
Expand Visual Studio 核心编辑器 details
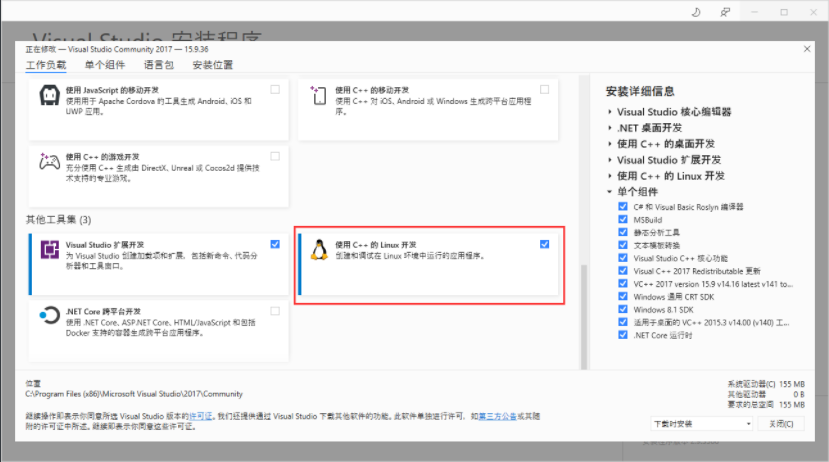(x=610, y=112)
